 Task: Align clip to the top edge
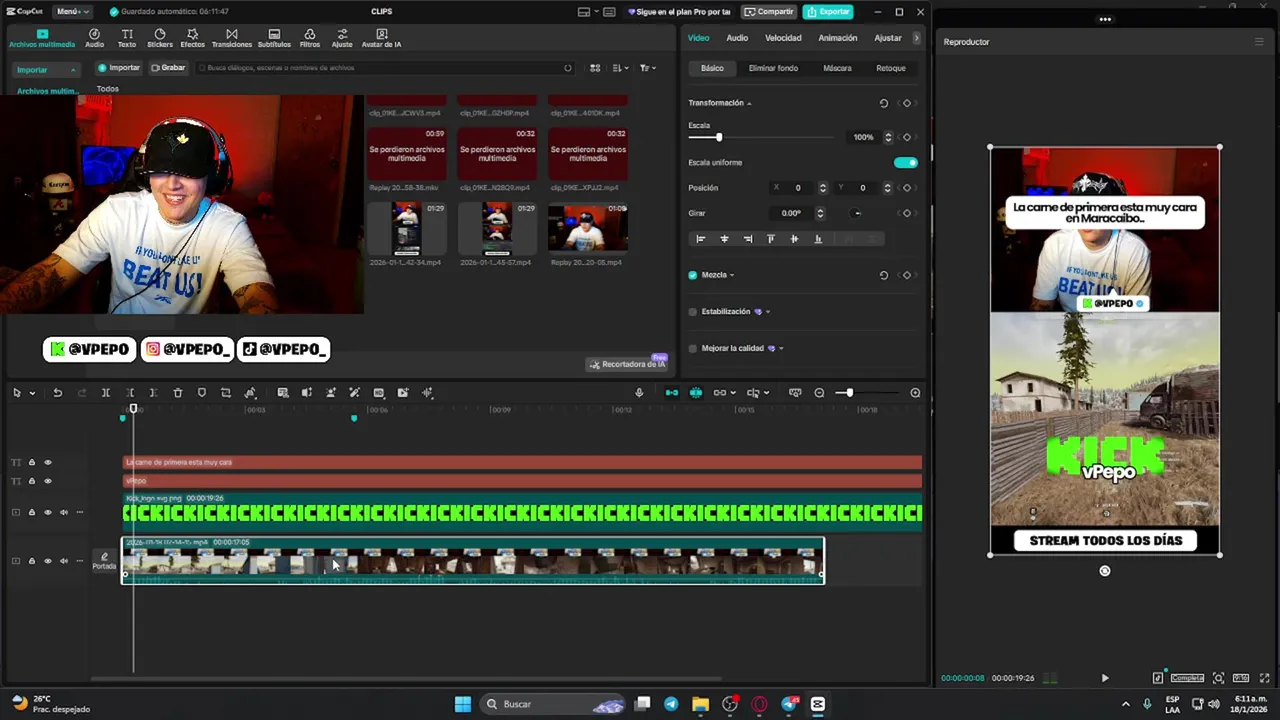coord(770,239)
